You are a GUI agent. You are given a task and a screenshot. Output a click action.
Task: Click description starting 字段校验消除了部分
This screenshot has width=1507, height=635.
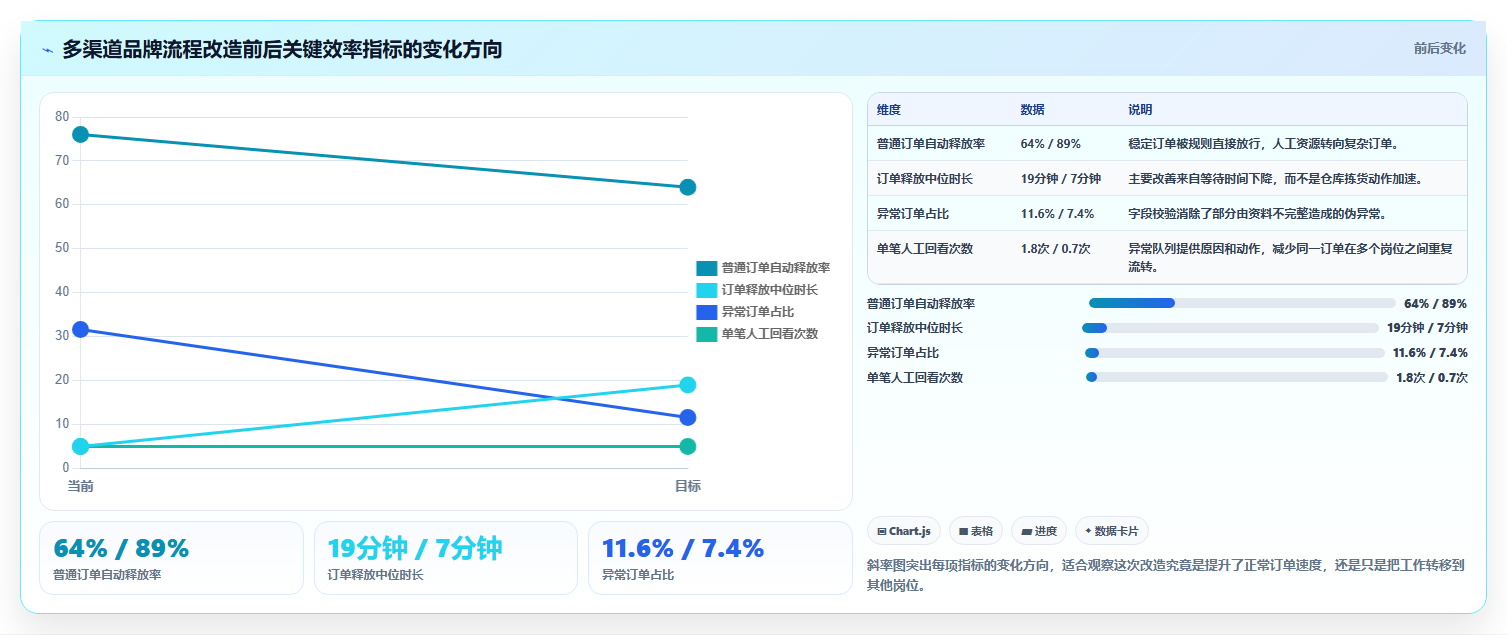[1258, 214]
